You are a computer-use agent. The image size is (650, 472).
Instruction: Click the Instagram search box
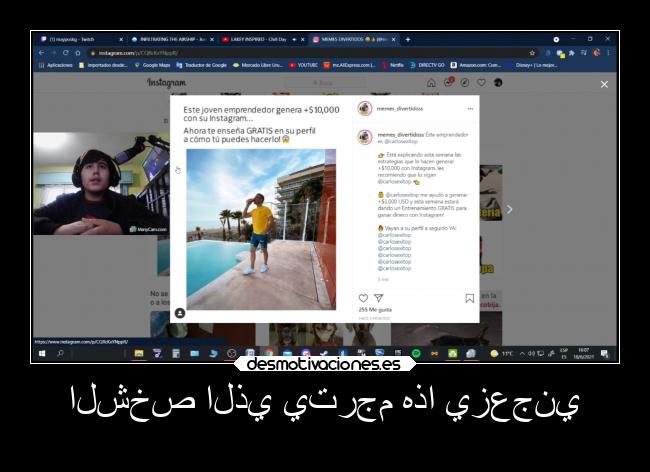(x=324, y=83)
